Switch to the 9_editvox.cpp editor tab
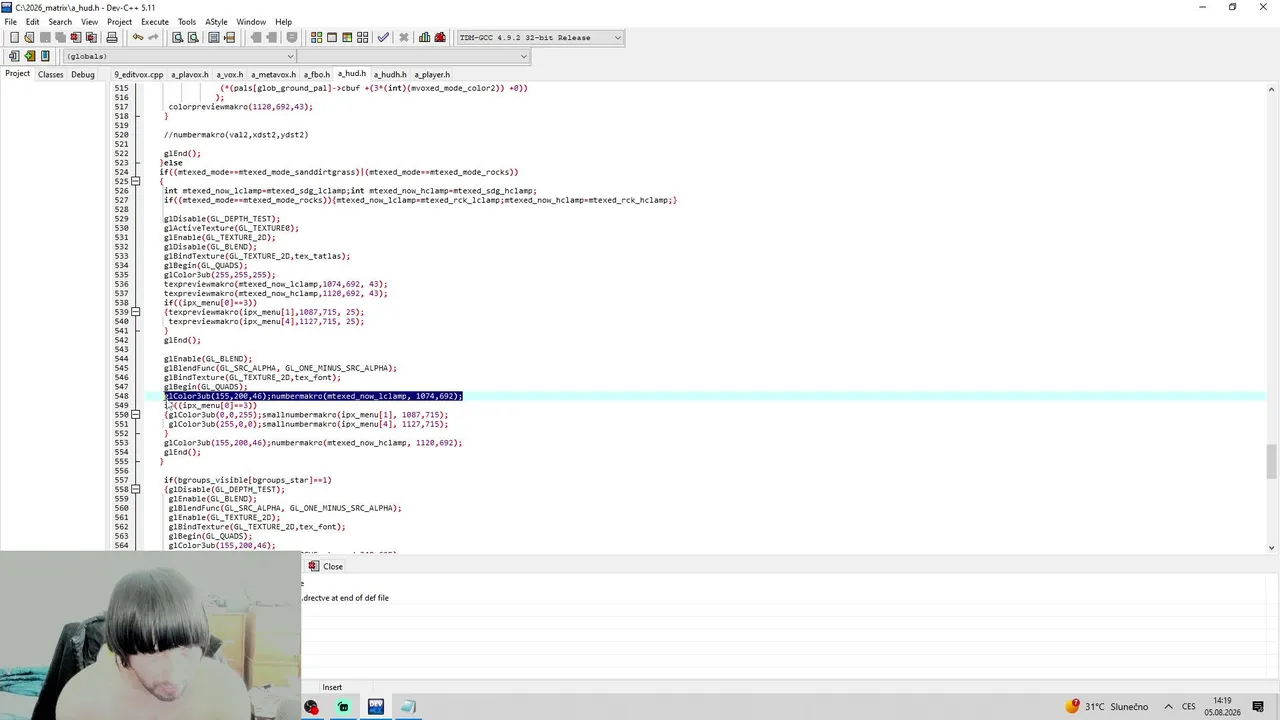 coord(138,74)
